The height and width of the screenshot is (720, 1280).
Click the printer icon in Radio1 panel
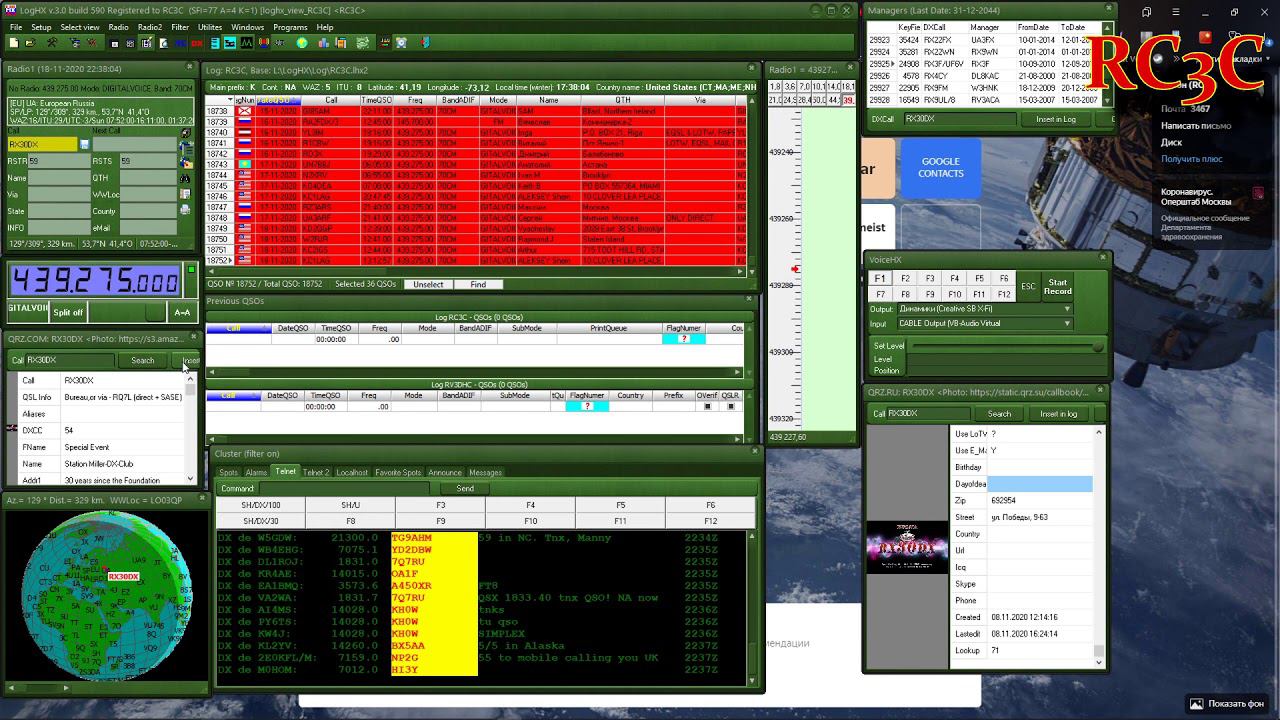point(185,211)
